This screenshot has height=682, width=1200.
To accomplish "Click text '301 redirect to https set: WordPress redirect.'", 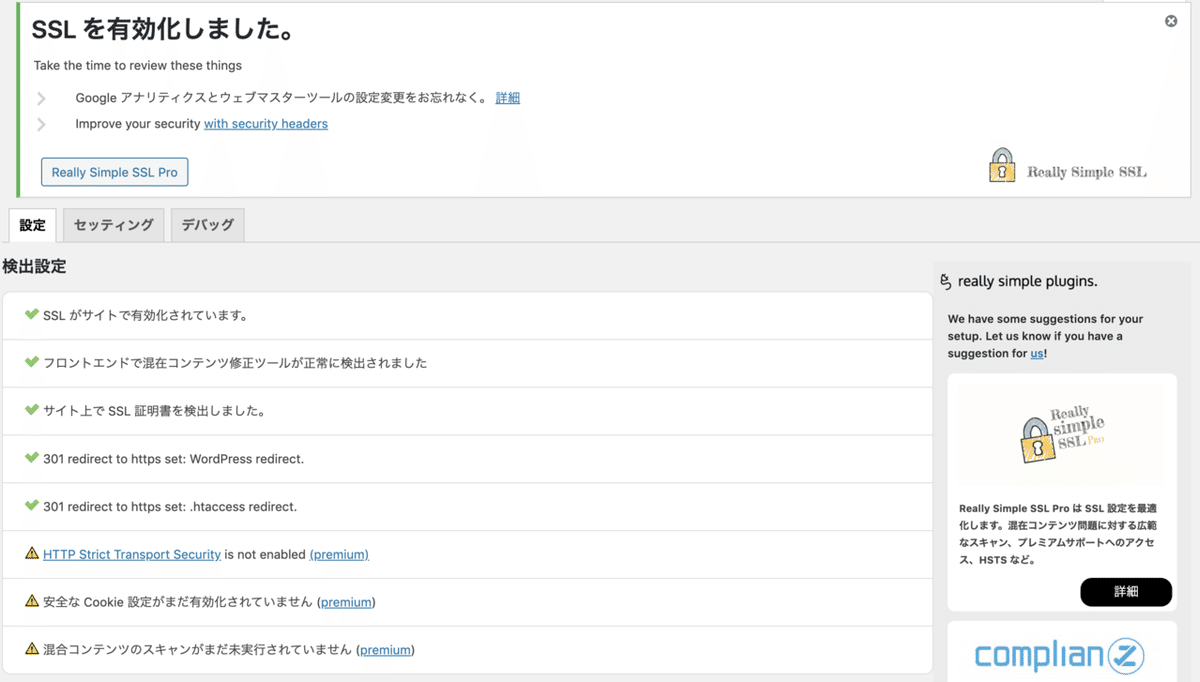I will pyautogui.click(x=173, y=459).
